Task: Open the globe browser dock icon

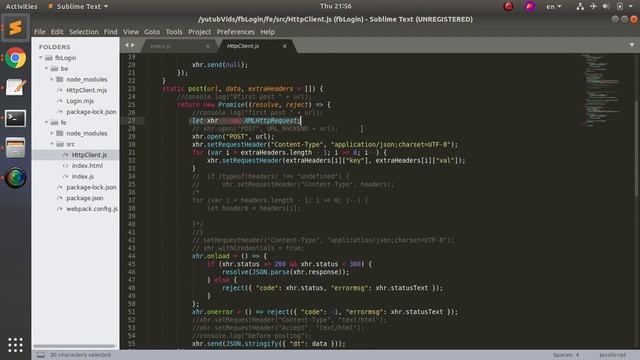Action: (16, 178)
